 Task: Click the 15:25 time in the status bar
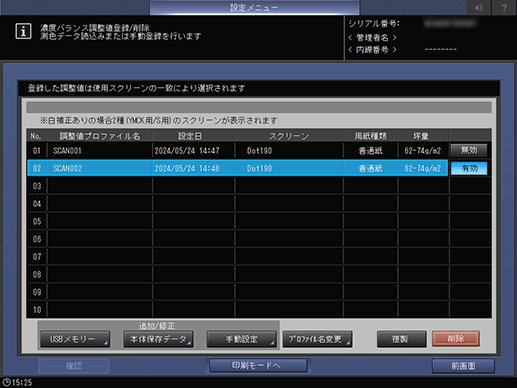tap(22, 382)
